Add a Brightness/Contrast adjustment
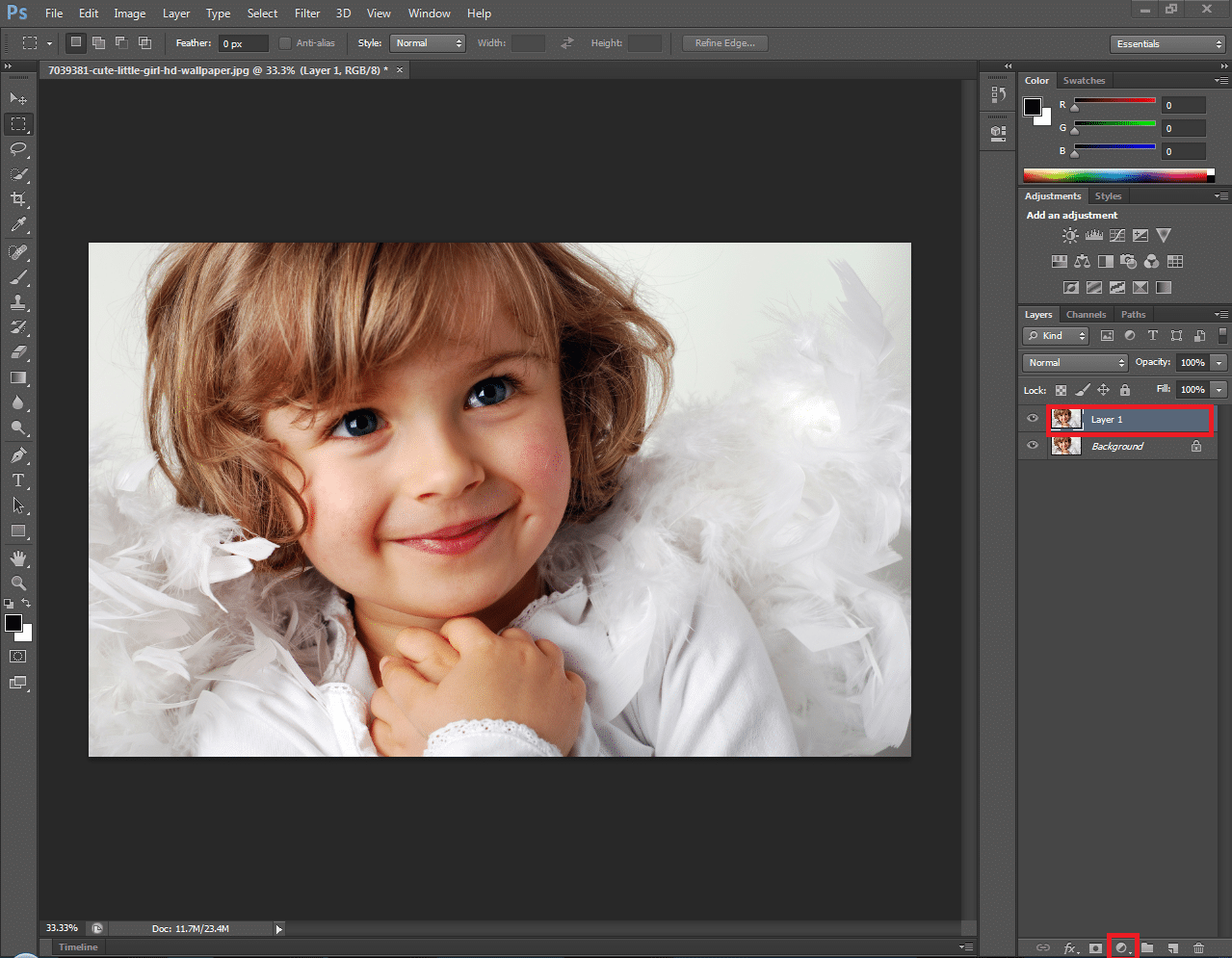Image resolution: width=1232 pixels, height=958 pixels. [x=1070, y=236]
